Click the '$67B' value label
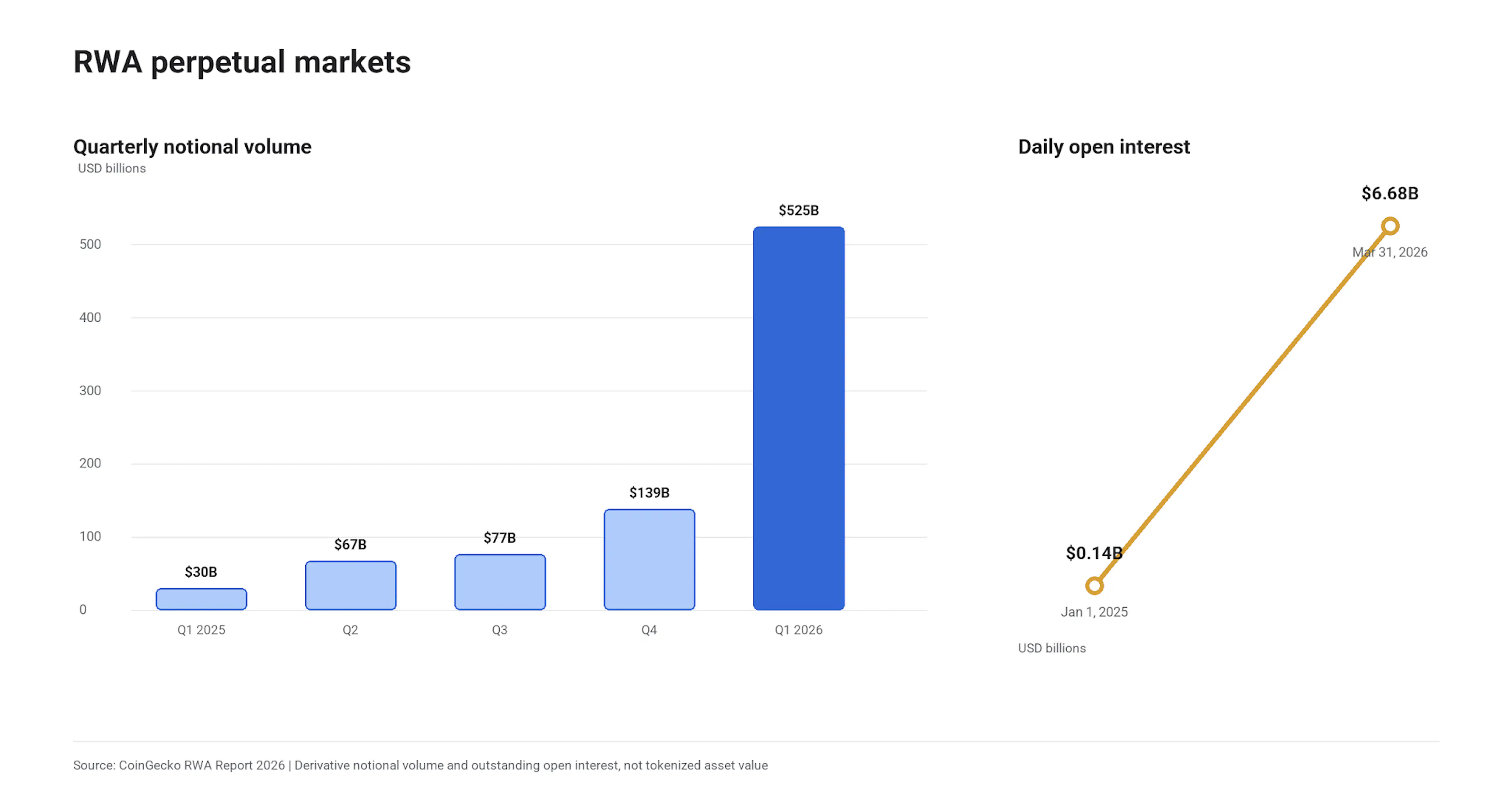 [350, 545]
